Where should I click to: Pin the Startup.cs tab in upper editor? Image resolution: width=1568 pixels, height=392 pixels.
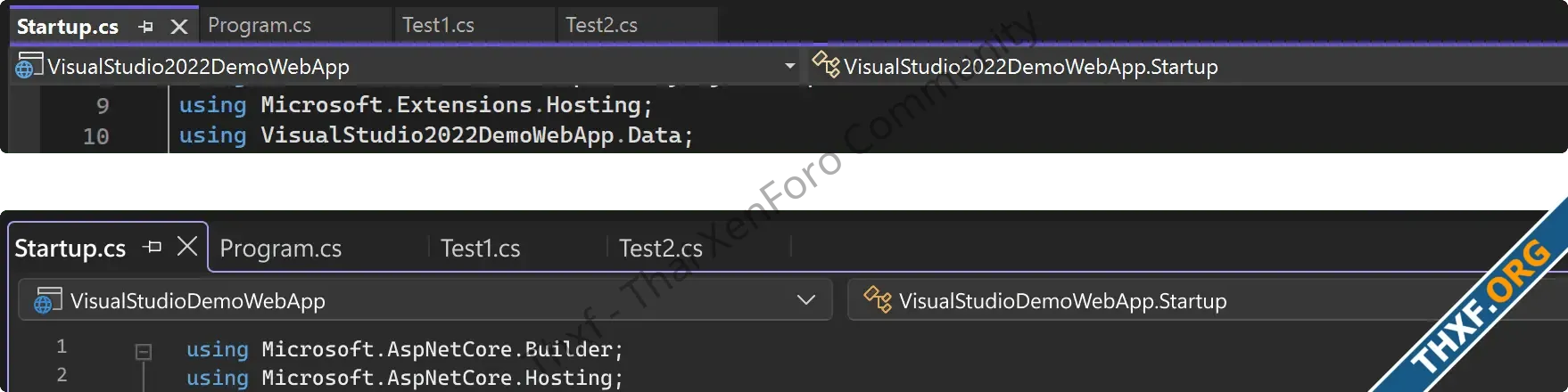pos(146,27)
